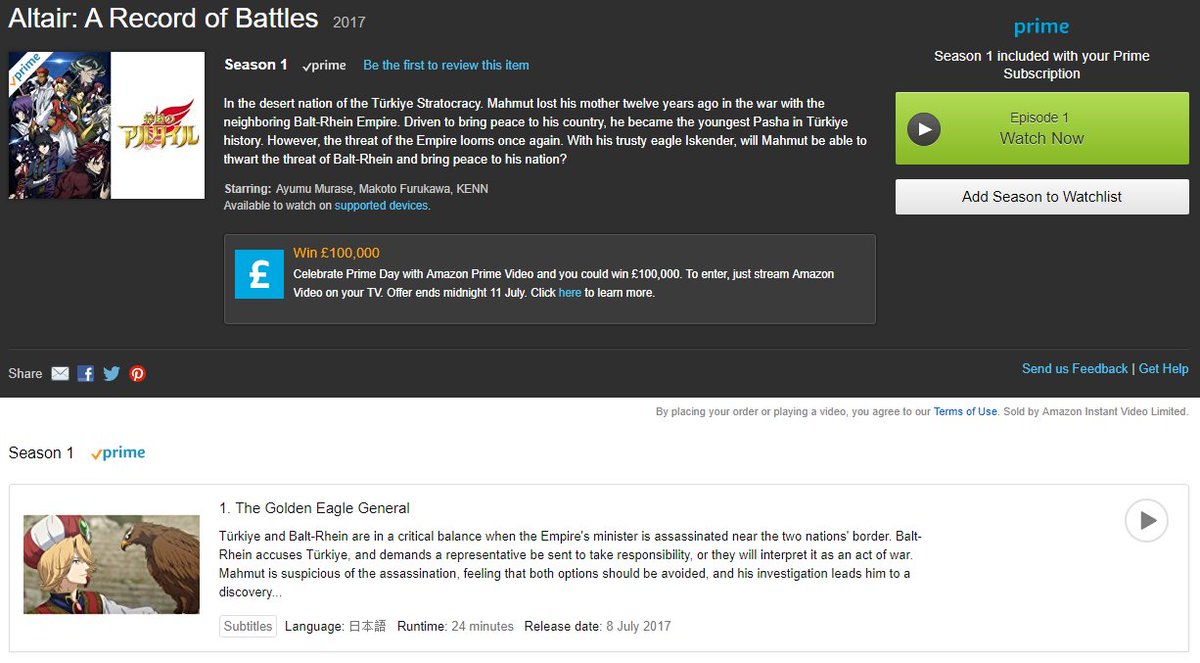Click the Altair series cover art
This screenshot has width=1200, height=663.
[106, 125]
